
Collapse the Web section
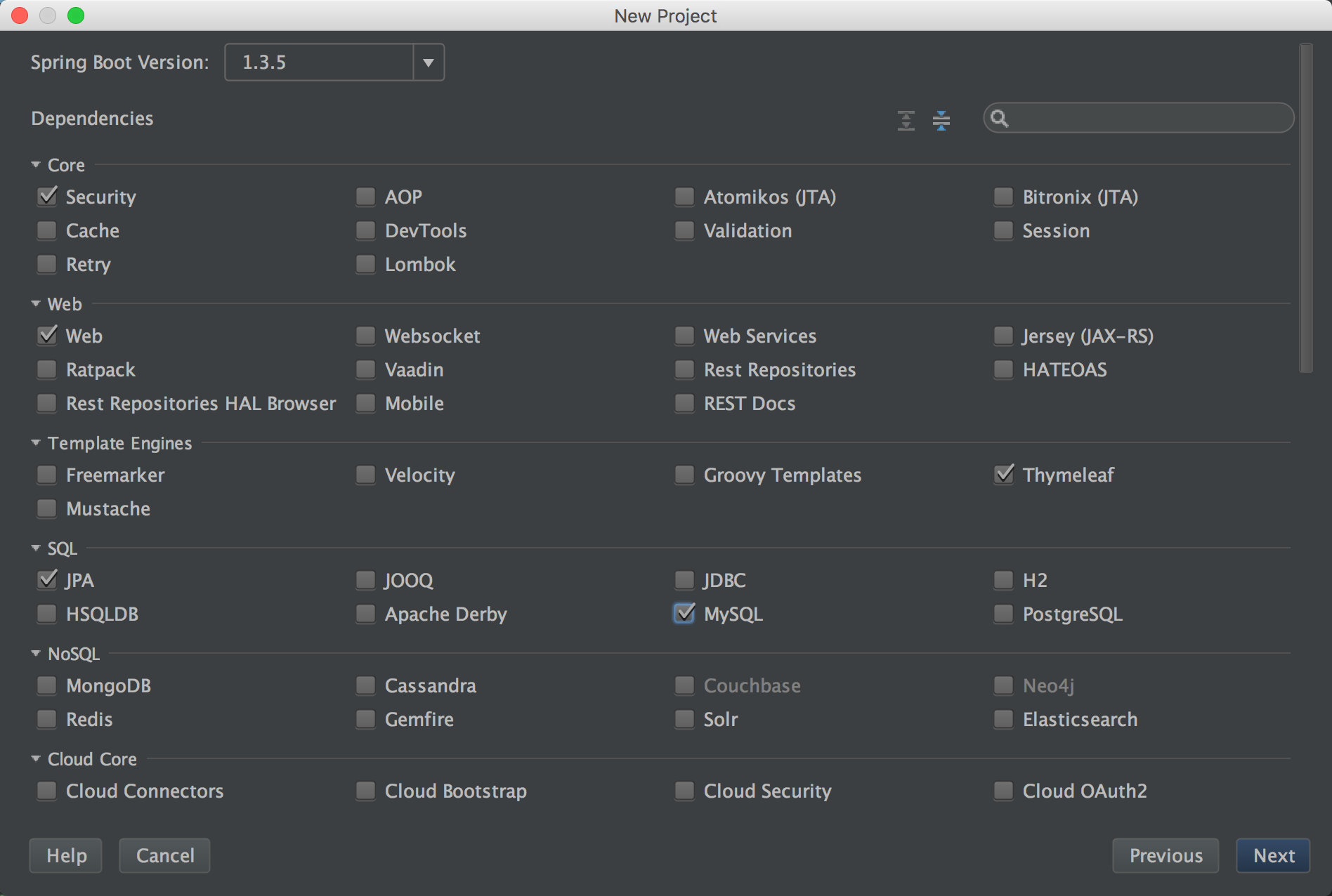click(x=36, y=303)
